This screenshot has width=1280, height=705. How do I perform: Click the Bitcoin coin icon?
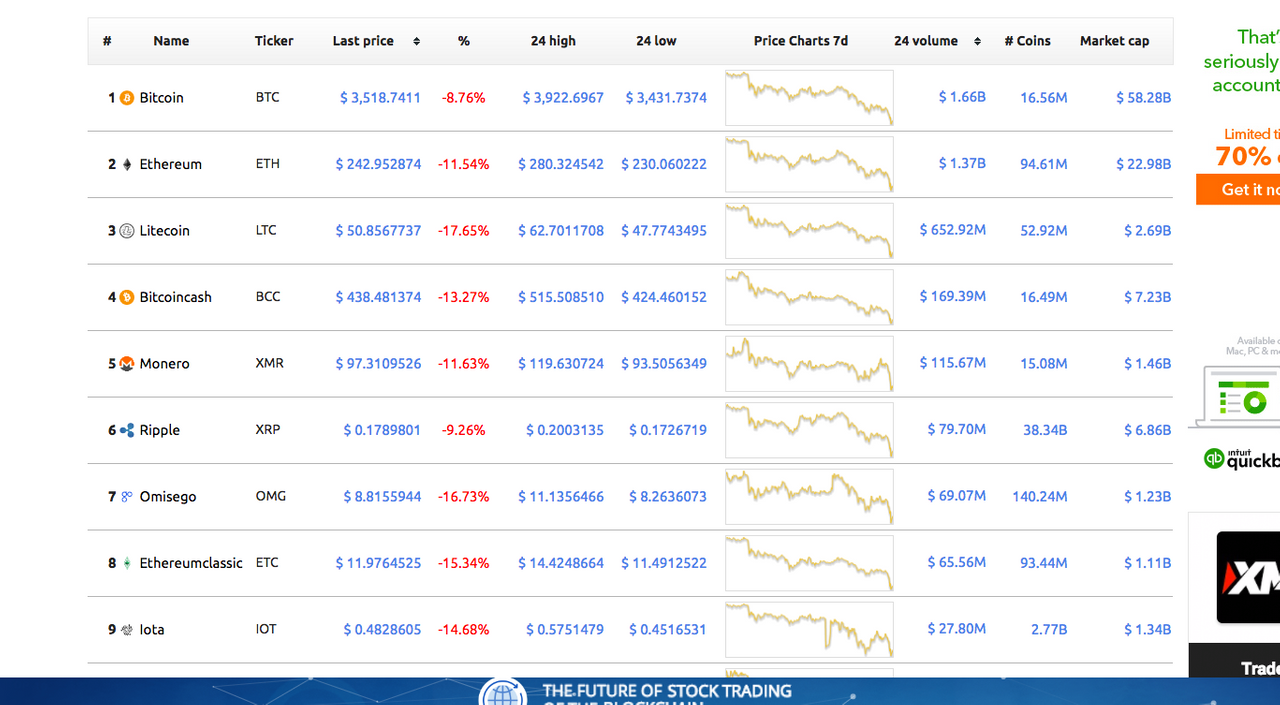coord(127,98)
